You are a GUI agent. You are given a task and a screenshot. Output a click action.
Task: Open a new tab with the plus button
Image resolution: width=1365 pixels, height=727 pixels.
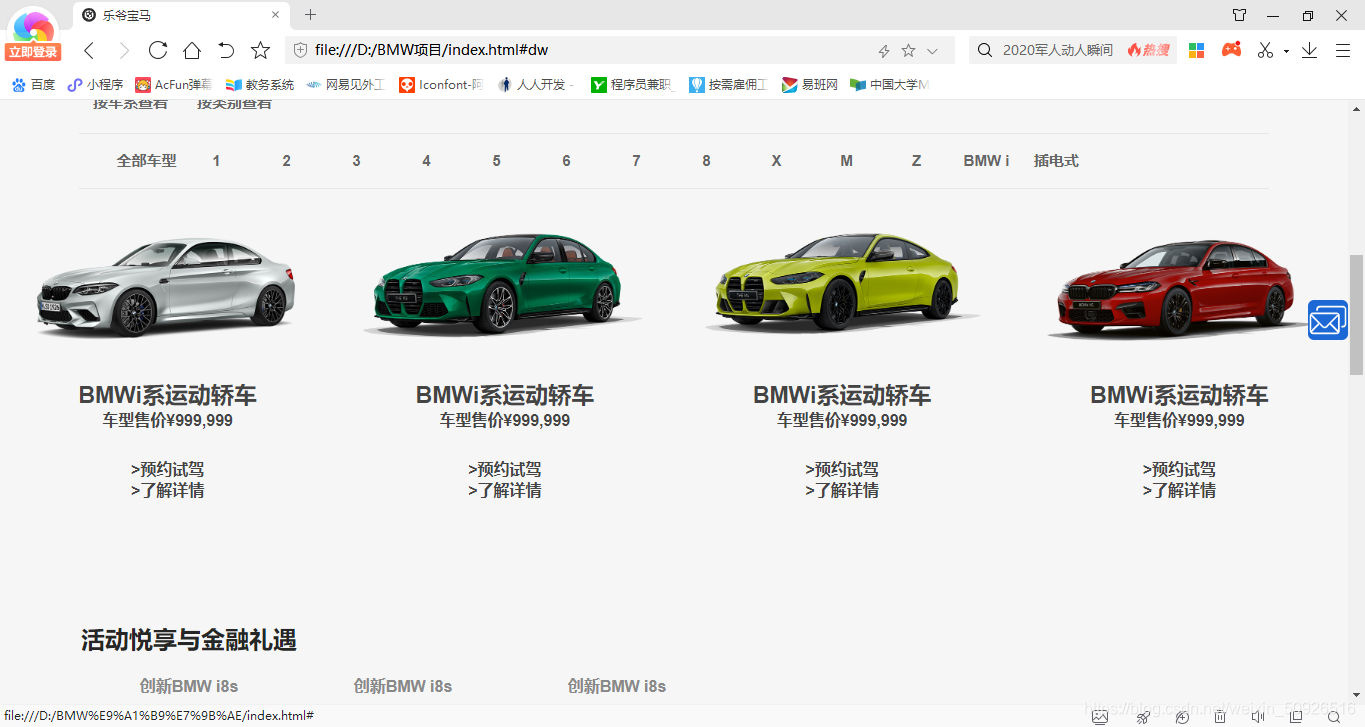pos(310,15)
